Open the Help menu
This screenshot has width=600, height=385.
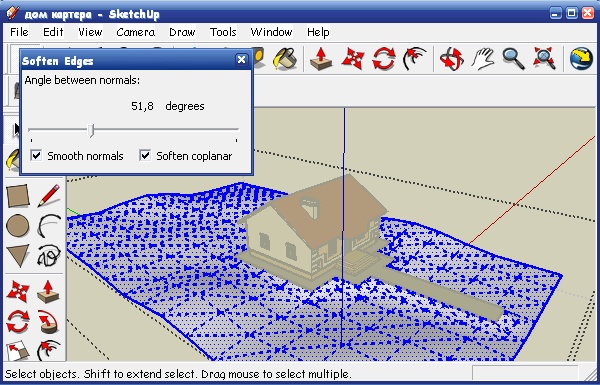pos(318,32)
